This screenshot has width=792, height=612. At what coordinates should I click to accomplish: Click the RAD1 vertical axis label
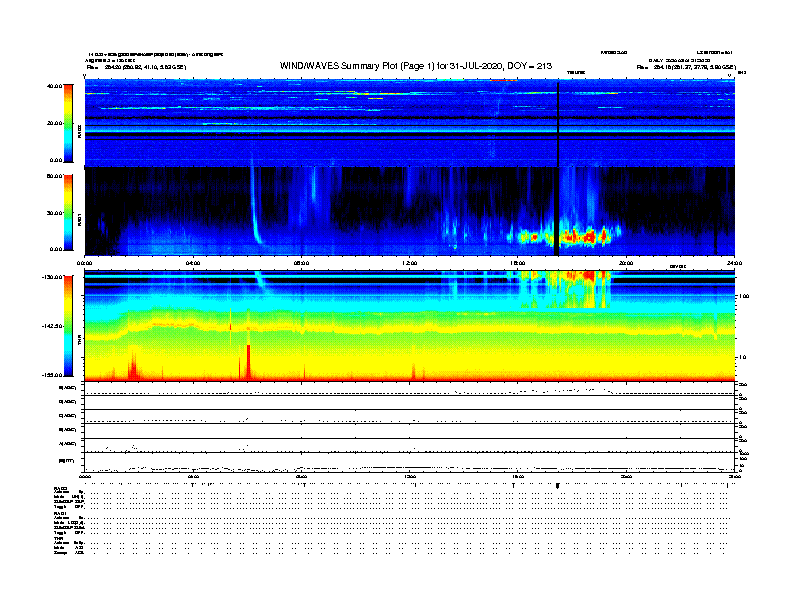pyautogui.click(x=79, y=219)
